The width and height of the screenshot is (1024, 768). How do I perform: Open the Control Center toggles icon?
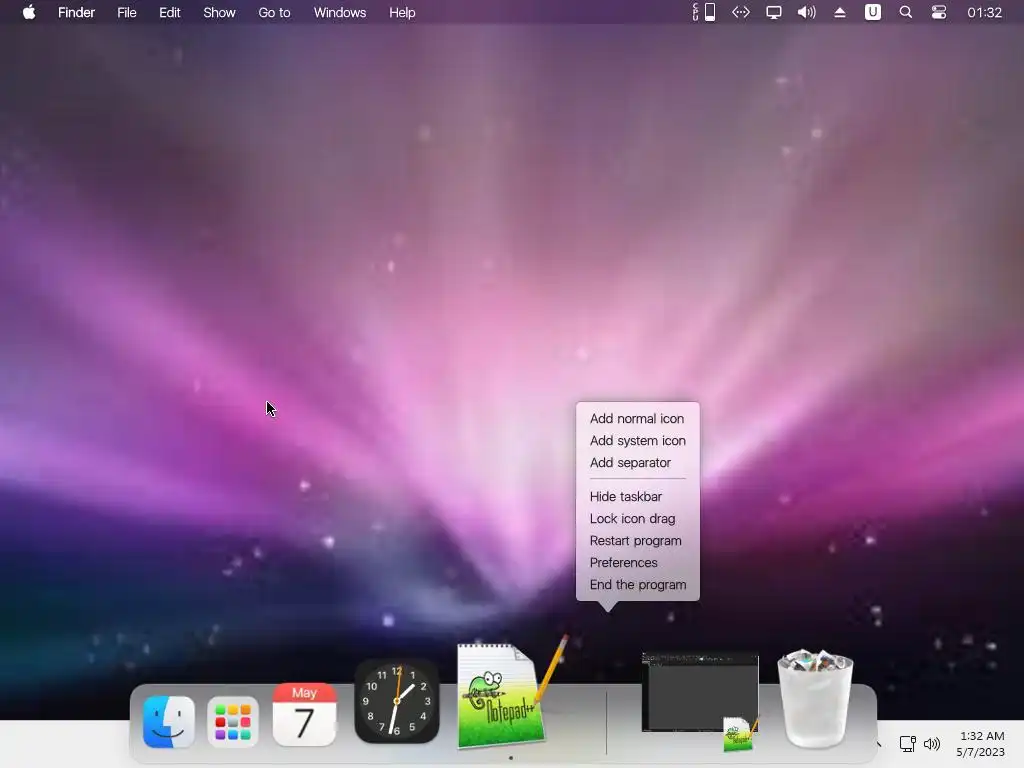(938, 12)
